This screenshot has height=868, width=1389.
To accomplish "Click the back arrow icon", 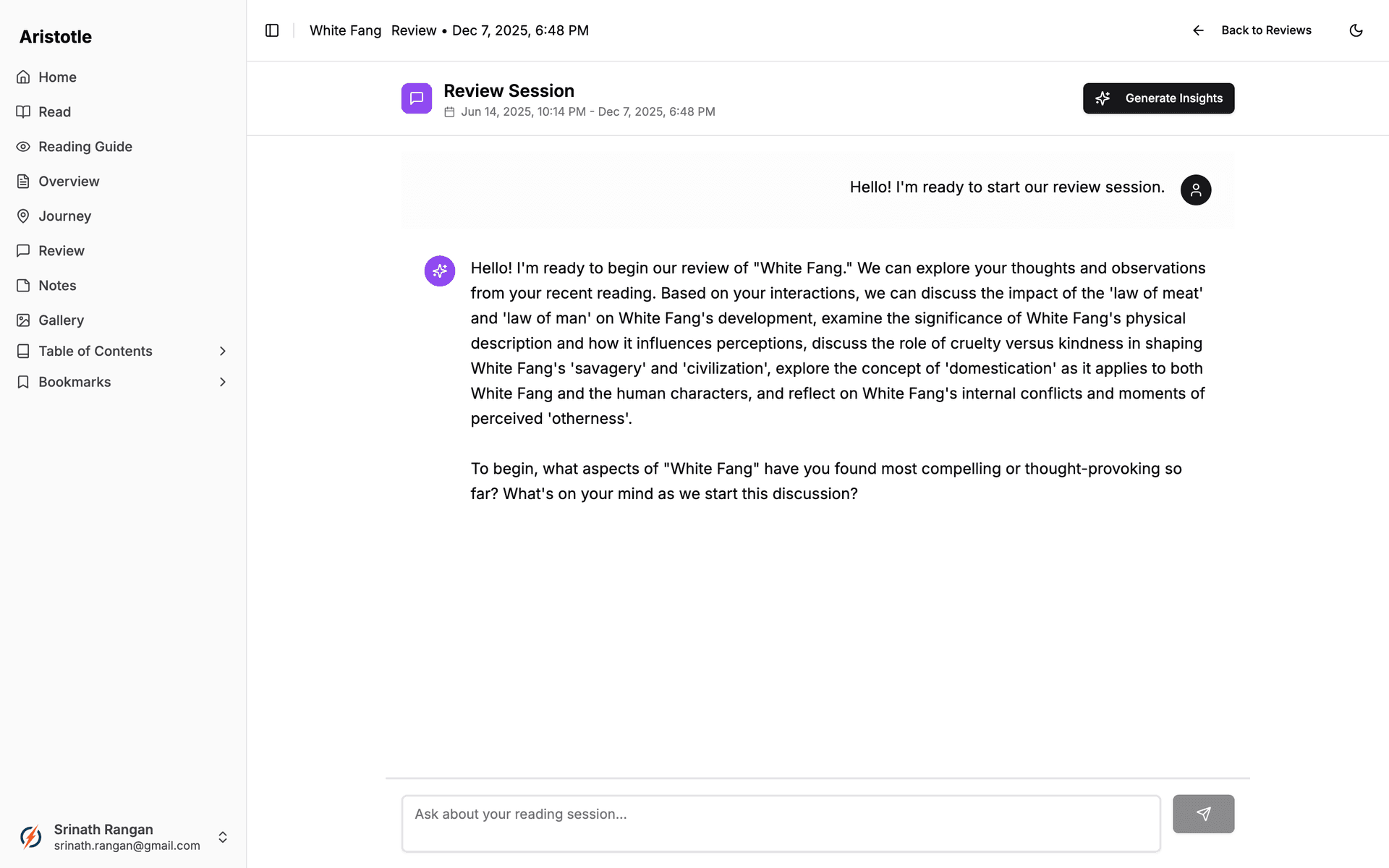I will click(x=1198, y=30).
